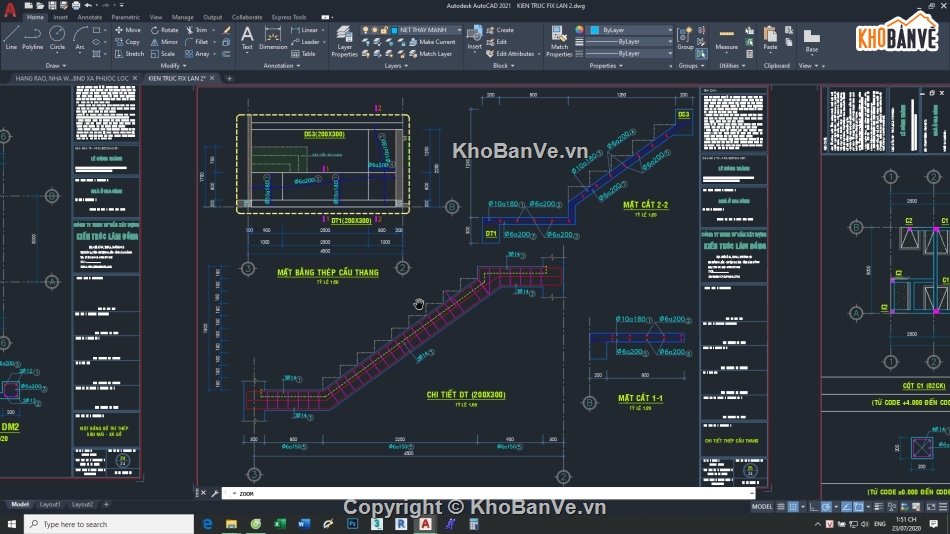Open the Insert ribbon tab
The width and height of the screenshot is (950, 534).
coord(61,17)
